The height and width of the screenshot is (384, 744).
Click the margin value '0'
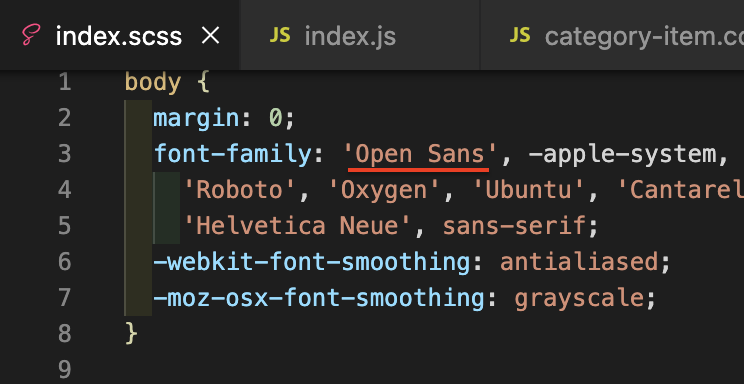click(276, 118)
